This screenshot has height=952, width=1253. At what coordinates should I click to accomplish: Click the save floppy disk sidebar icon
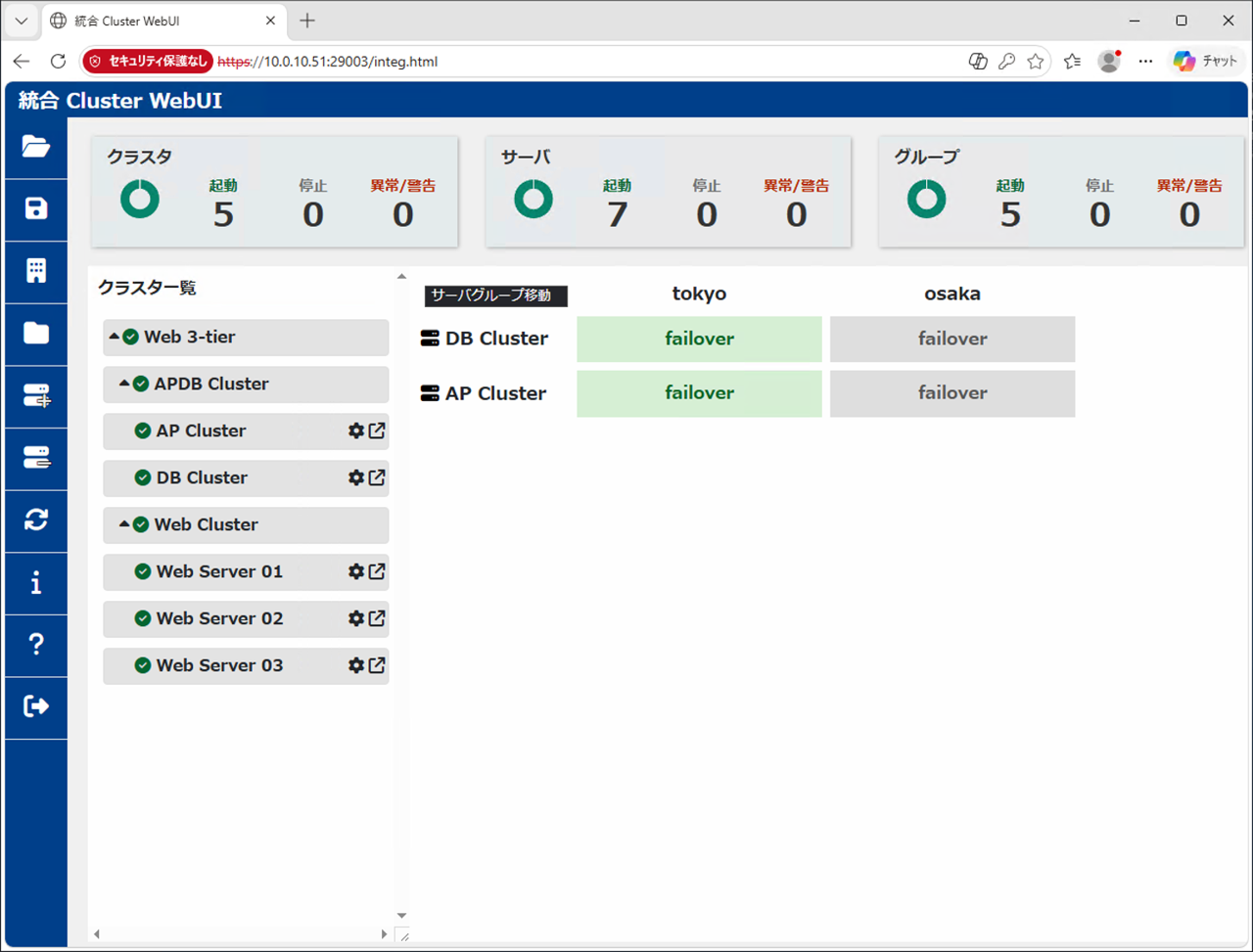coord(36,208)
